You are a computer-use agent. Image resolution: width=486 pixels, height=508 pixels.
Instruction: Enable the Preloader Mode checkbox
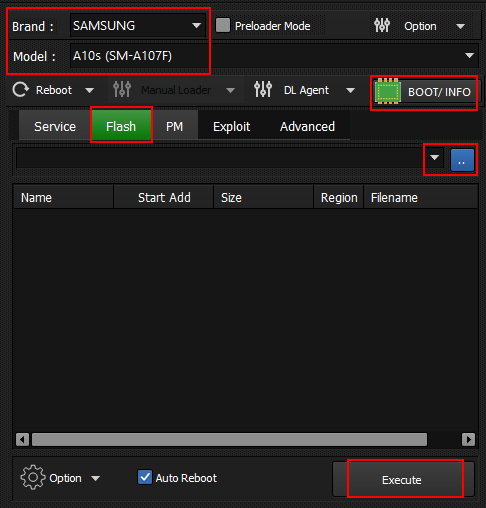tap(223, 25)
